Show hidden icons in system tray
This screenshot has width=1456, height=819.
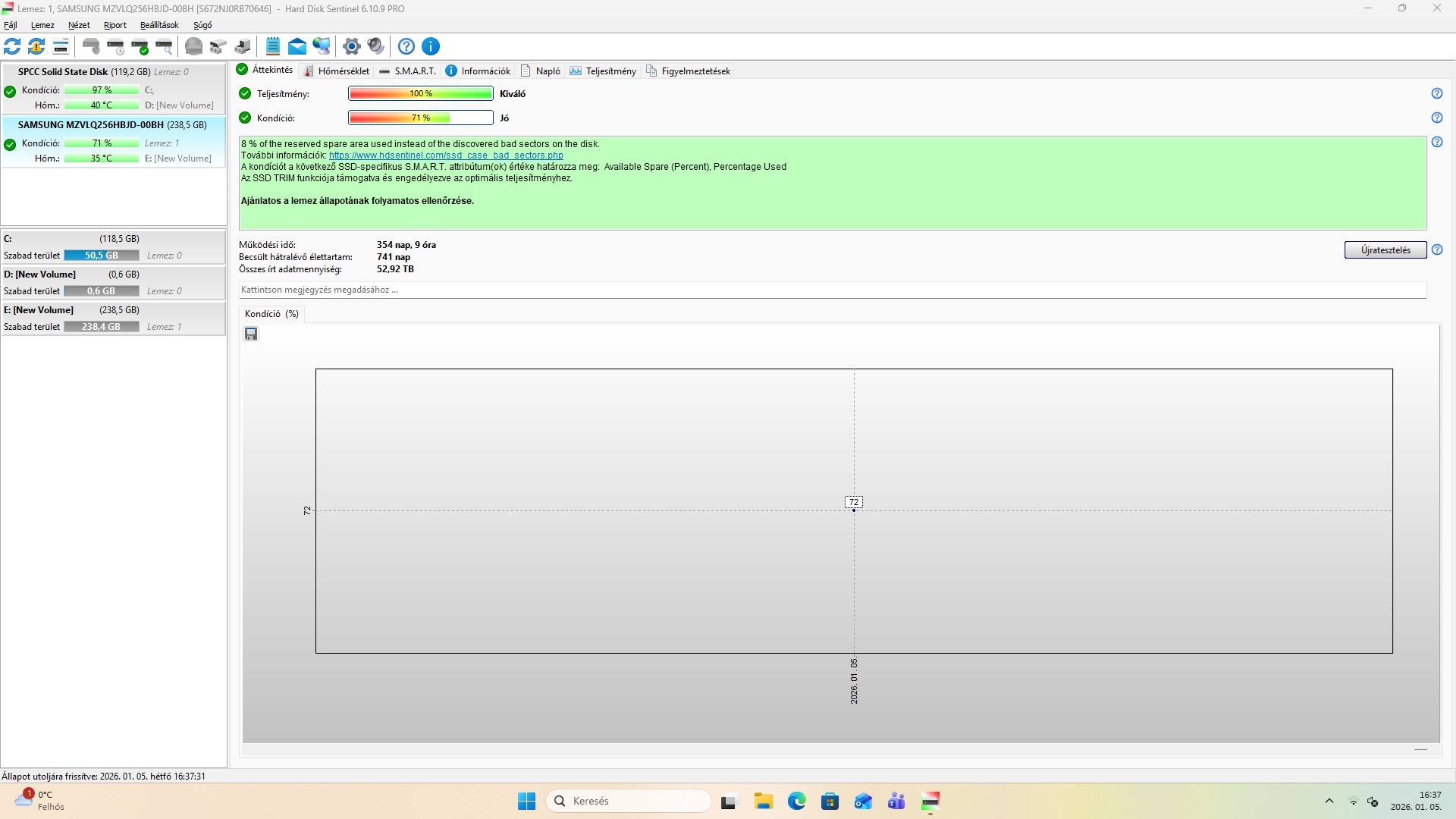pos(1329,801)
